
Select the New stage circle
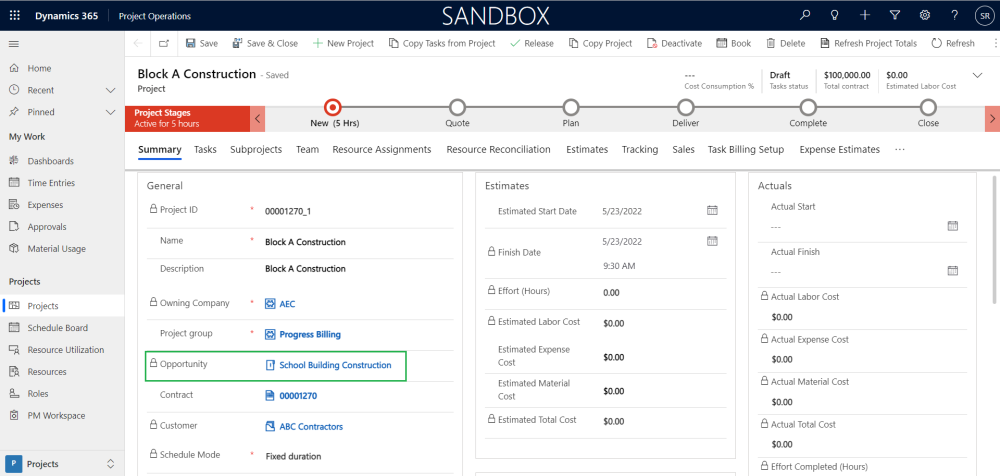(333, 107)
